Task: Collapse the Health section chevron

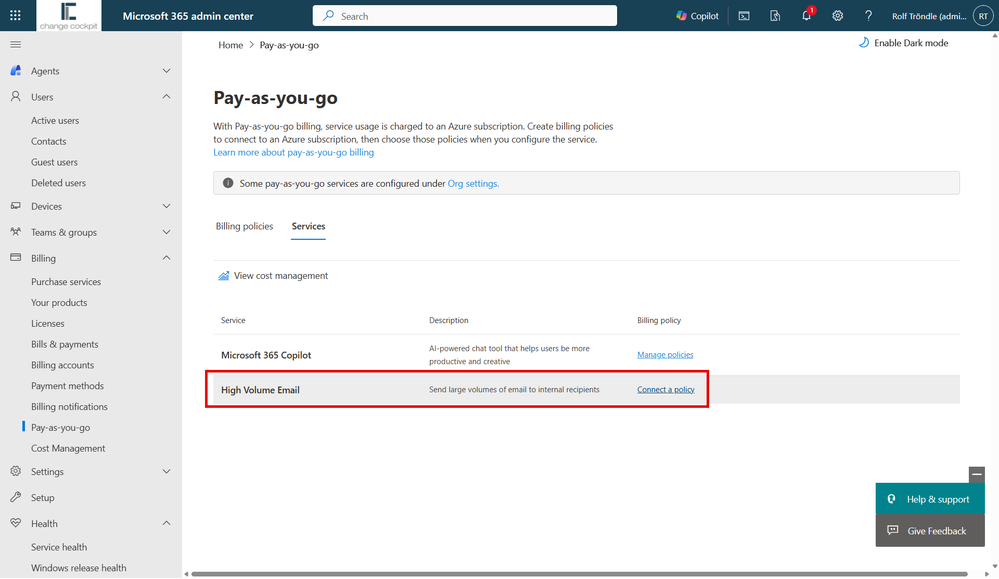Action: (166, 524)
